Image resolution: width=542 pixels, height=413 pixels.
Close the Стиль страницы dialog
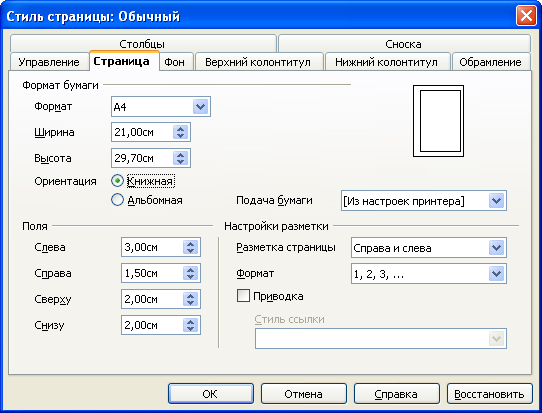pos(526,16)
